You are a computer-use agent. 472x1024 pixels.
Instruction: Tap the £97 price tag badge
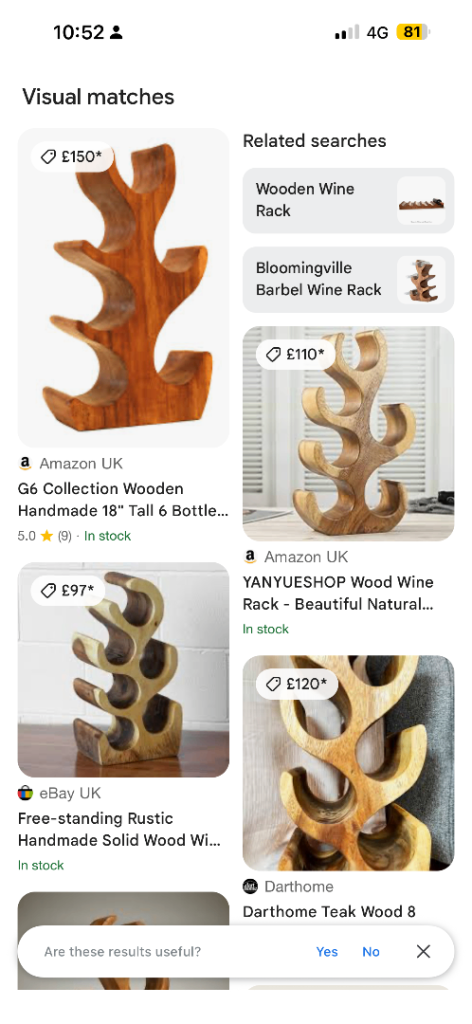(68, 591)
